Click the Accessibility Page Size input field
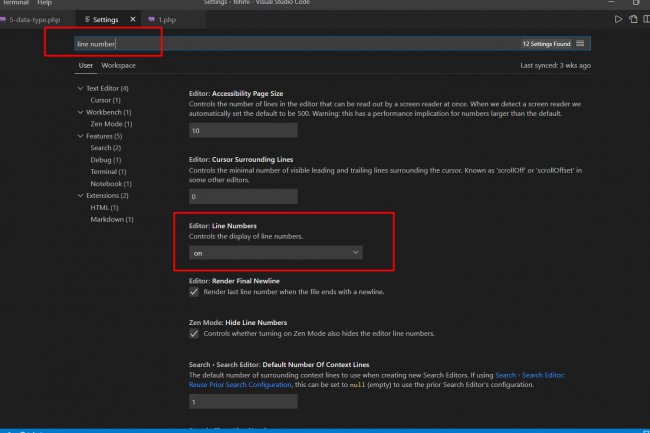This screenshot has width=650, height=433. 243,130
